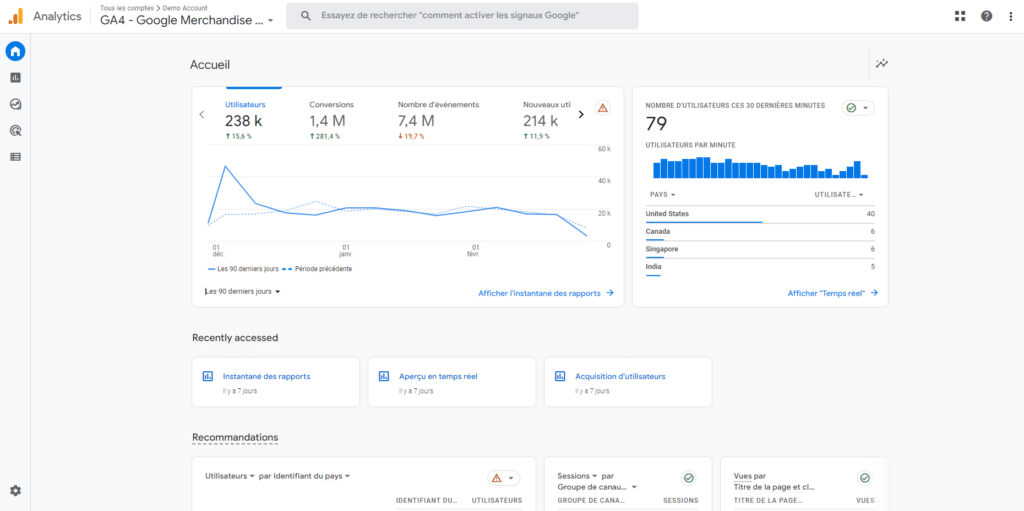The height and width of the screenshot is (511, 1024).
Task: Click green check icon on Sessions card
Action: 688,478
